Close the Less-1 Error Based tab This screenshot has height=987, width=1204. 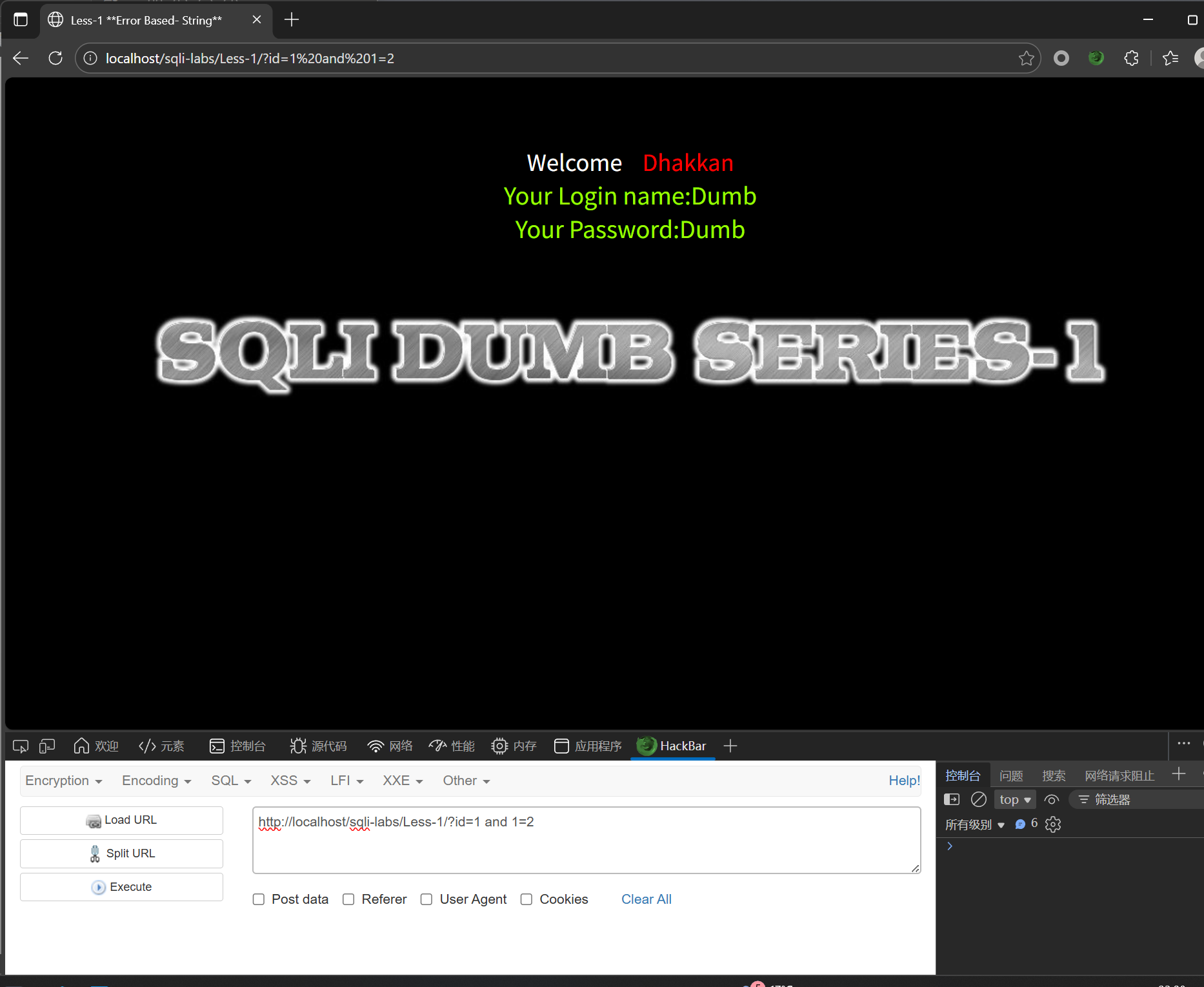pyautogui.click(x=257, y=20)
